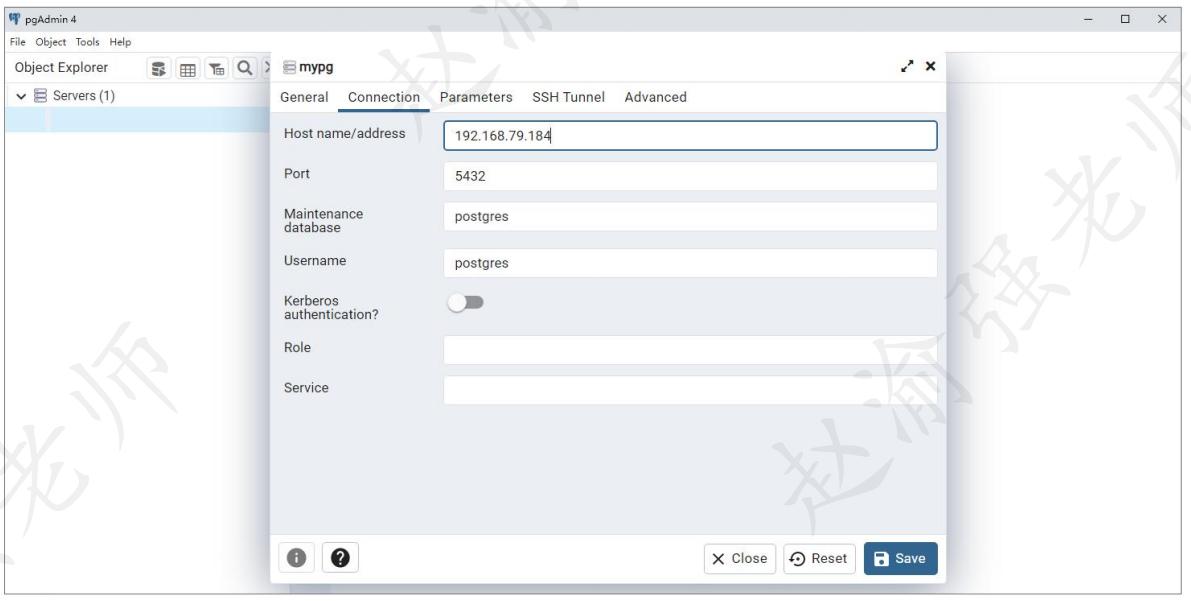Focus the Host name/address field
This screenshot has width=1191, height=601.
(x=690, y=136)
